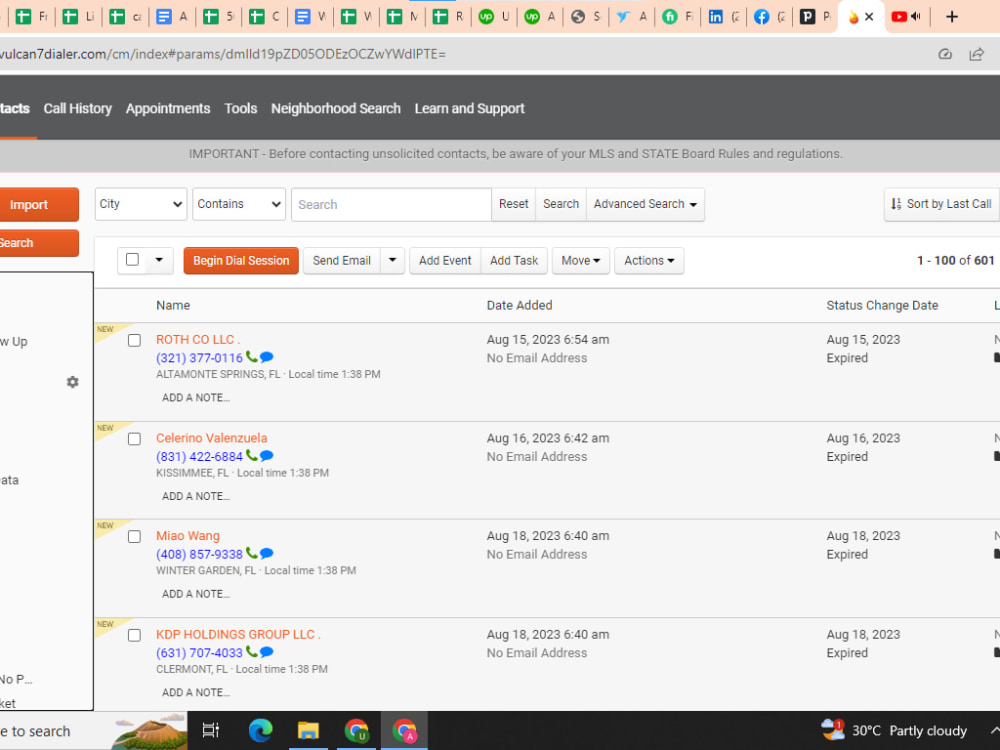1000x750 pixels.
Task: Open the Move dropdown
Action: (x=580, y=261)
